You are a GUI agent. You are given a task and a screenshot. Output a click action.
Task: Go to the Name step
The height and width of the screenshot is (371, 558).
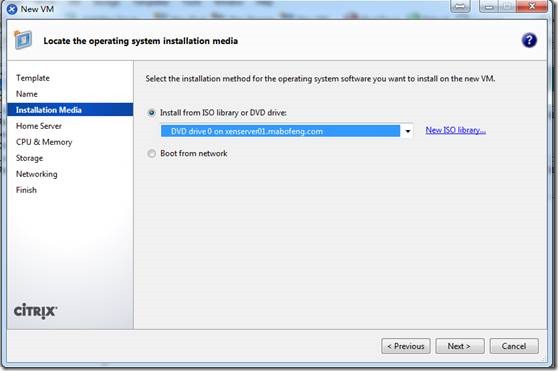[27, 94]
